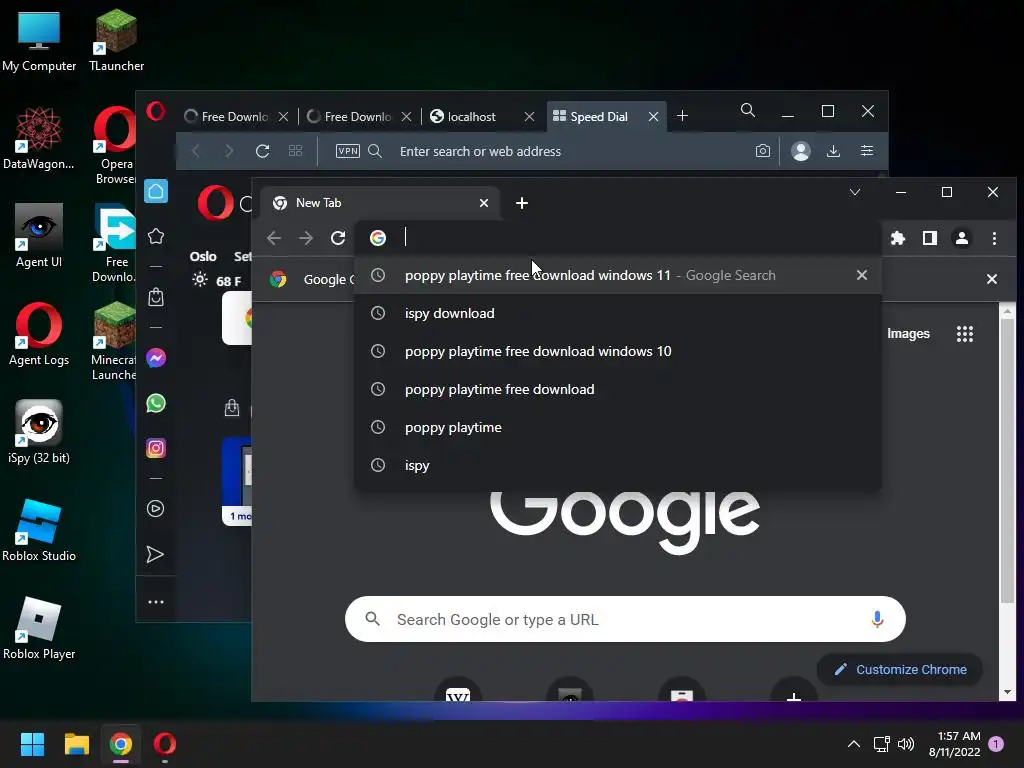Select iSpy (32 bit) desktop icon
Image resolution: width=1024 pixels, height=768 pixels.
coord(39,432)
